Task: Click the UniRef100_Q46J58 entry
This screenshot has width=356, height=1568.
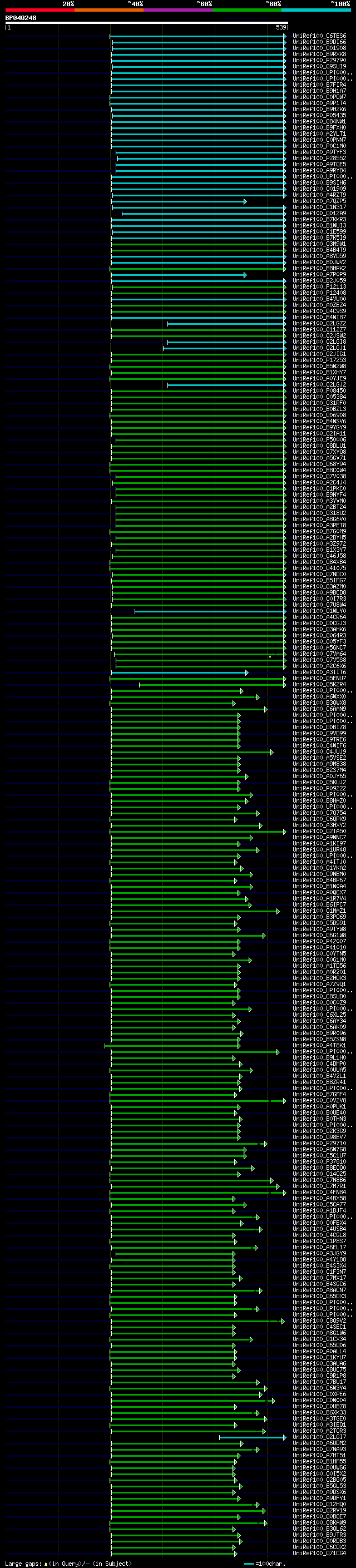Action: click(x=319, y=556)
